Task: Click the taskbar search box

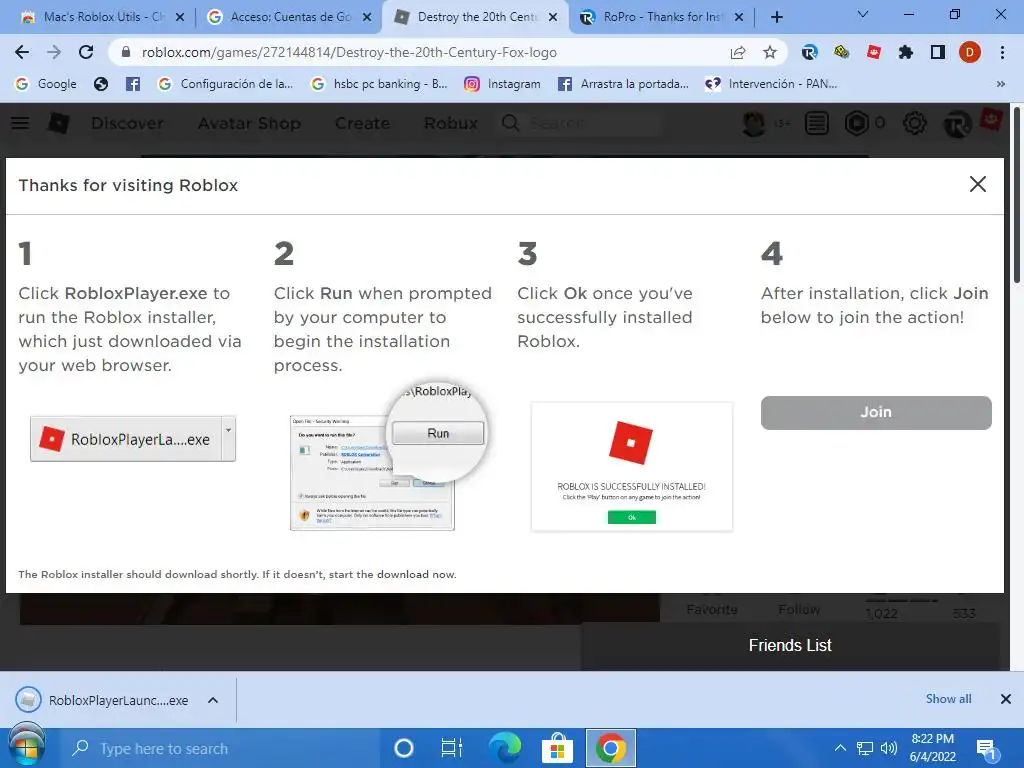Action: (221, 748)
